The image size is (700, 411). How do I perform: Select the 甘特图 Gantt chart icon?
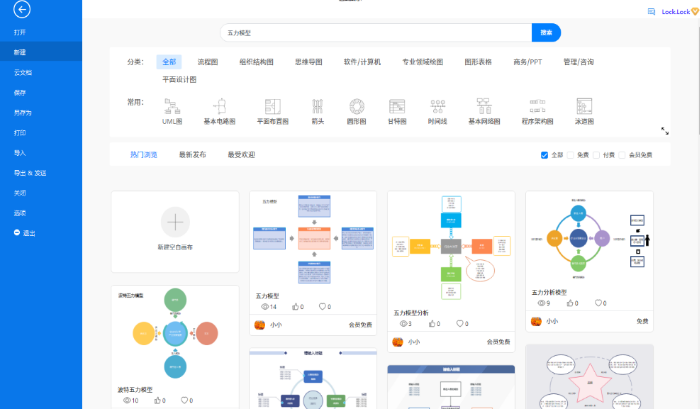397,107
